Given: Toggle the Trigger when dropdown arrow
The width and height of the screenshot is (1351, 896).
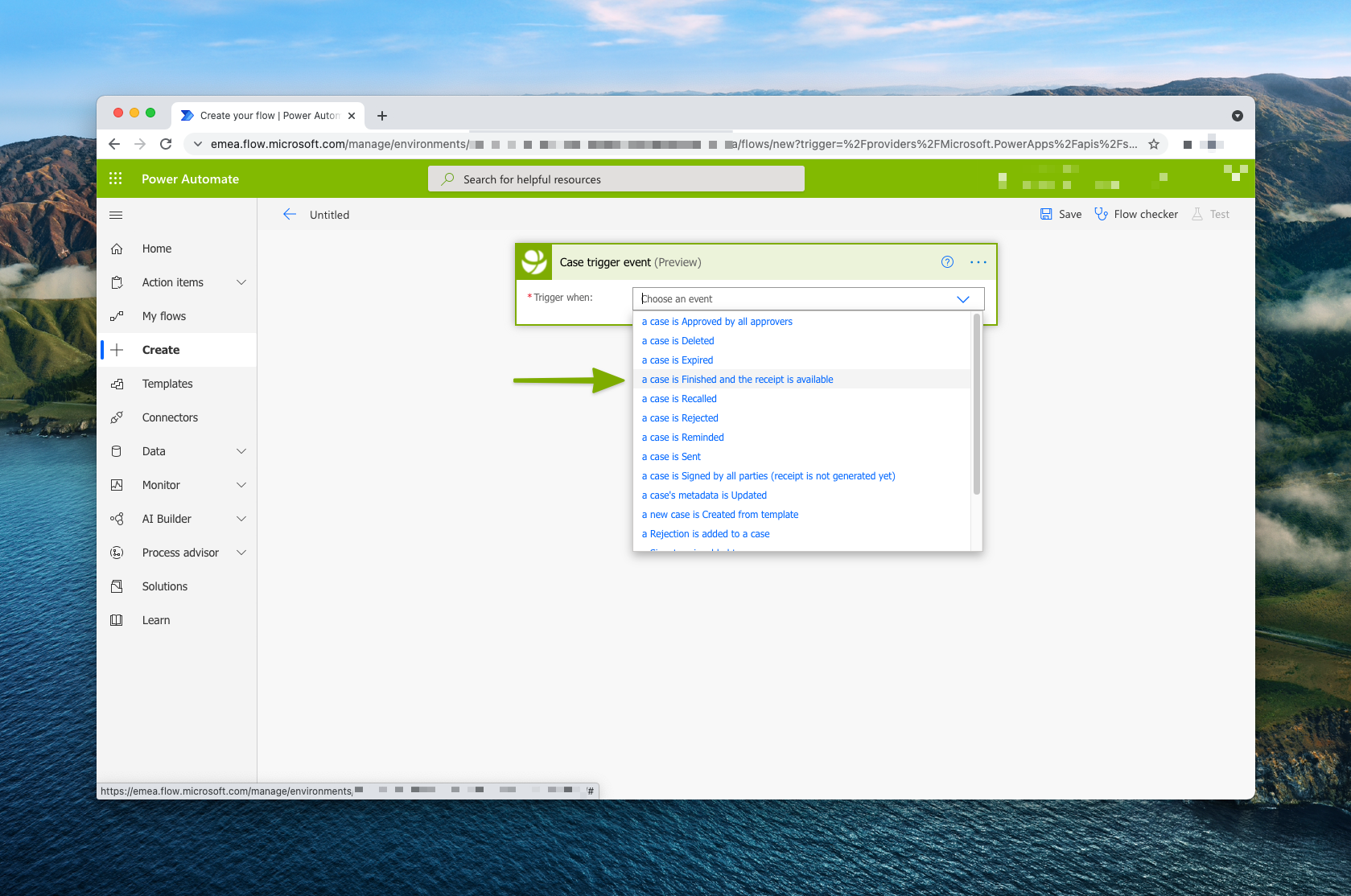Looking at the screenshot, I should tap(963, 299).
